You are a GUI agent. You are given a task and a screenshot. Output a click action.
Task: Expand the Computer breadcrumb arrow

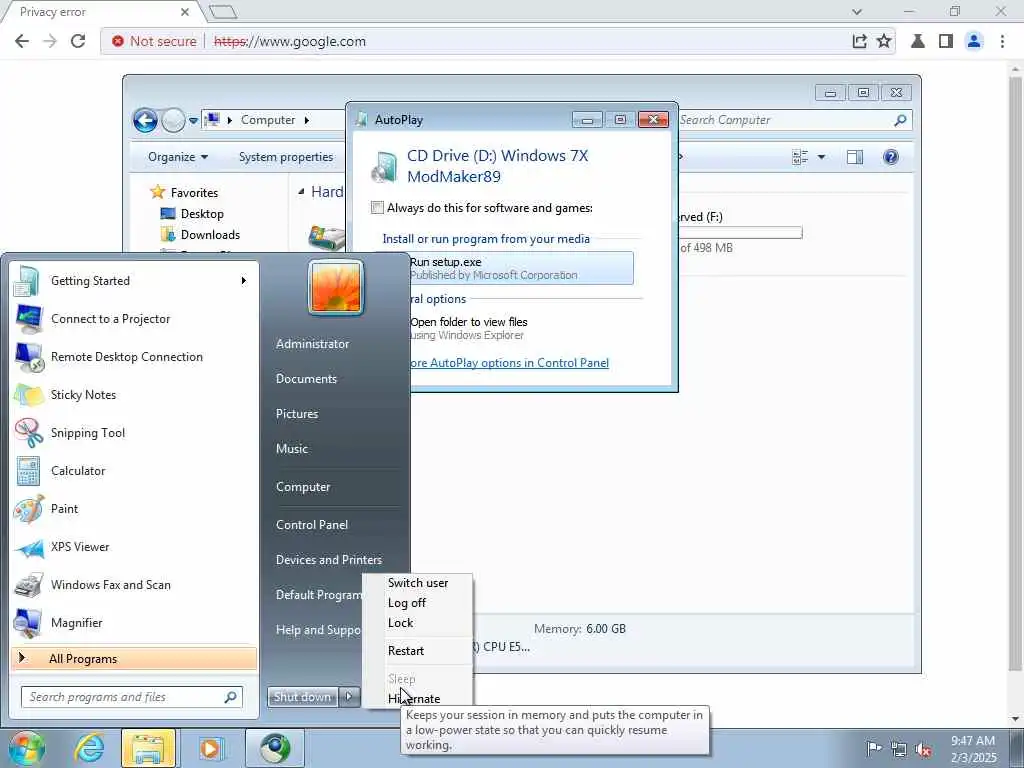point(307,120)
